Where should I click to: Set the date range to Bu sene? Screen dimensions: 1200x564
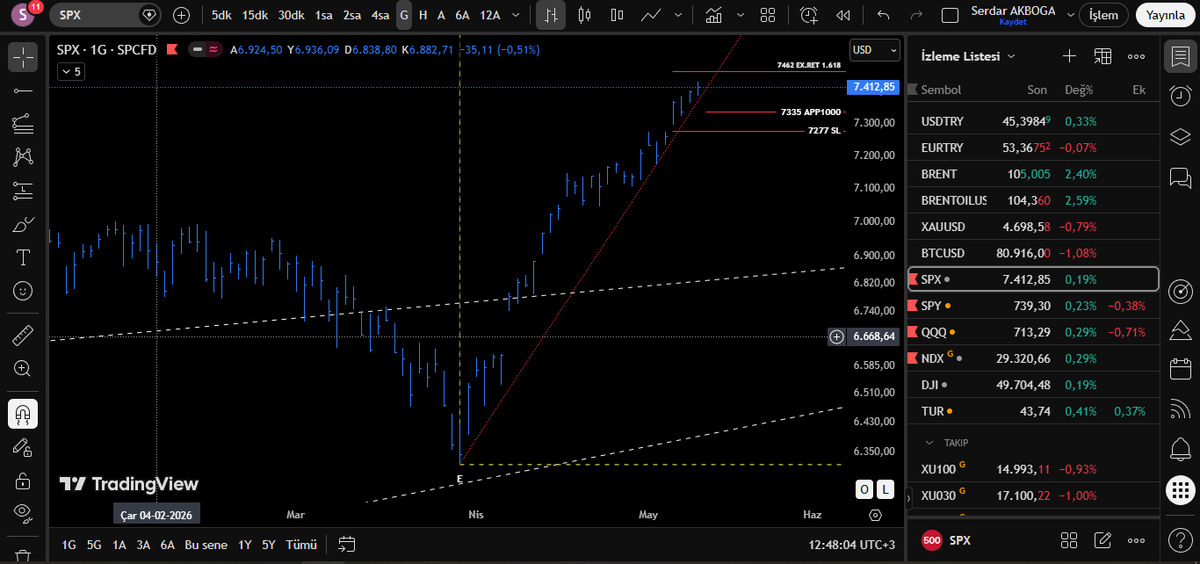coord(206,545)
